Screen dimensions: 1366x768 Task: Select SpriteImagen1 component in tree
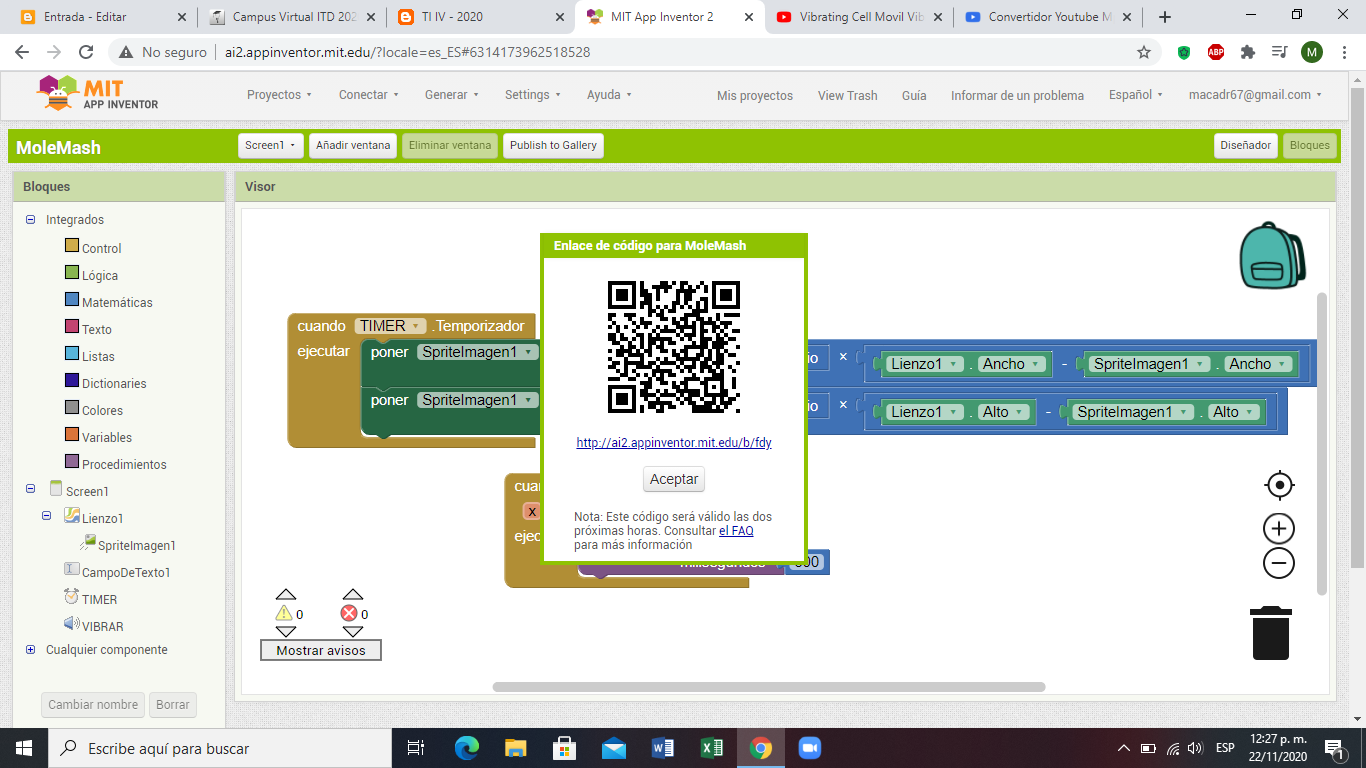tap(137, 545)
